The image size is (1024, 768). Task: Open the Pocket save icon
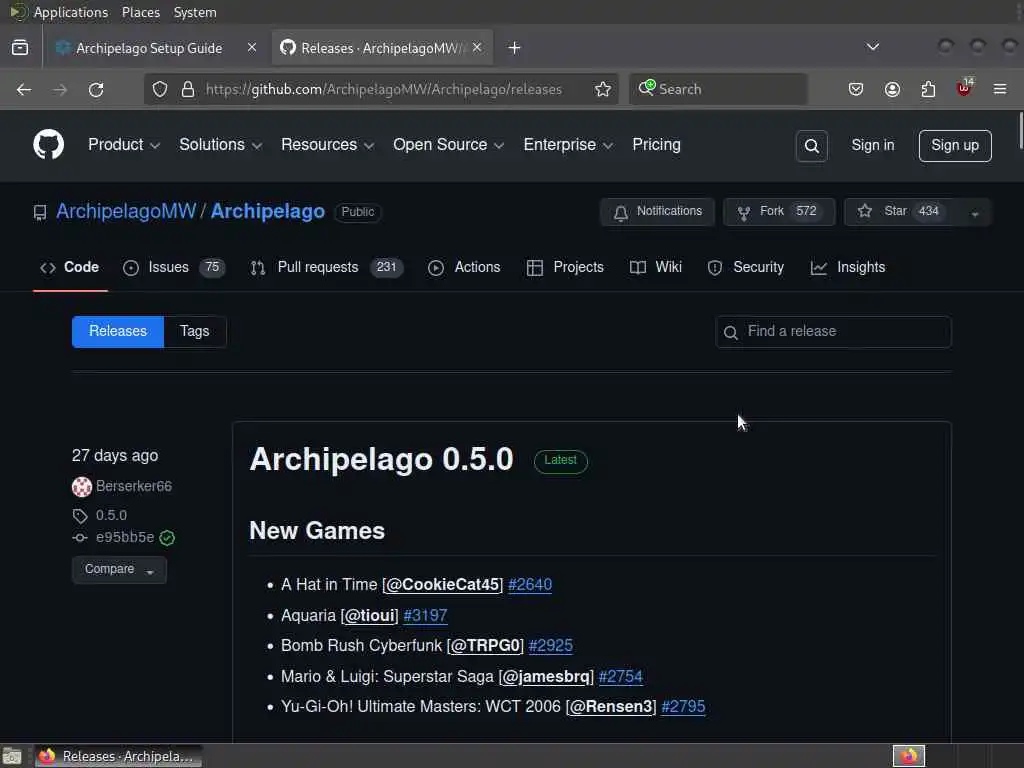pos(856,89)
